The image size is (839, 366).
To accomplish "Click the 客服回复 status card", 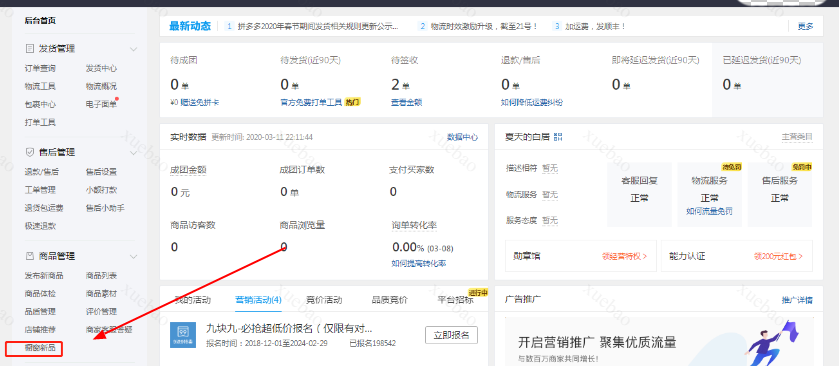I will click(639, 194).
